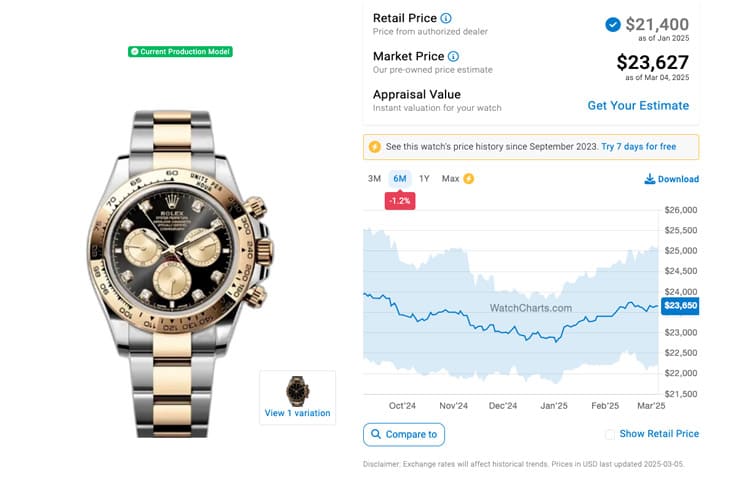Select the 3M time range
The height and width of the screenshot is (482, 730).
click(374, 179)
